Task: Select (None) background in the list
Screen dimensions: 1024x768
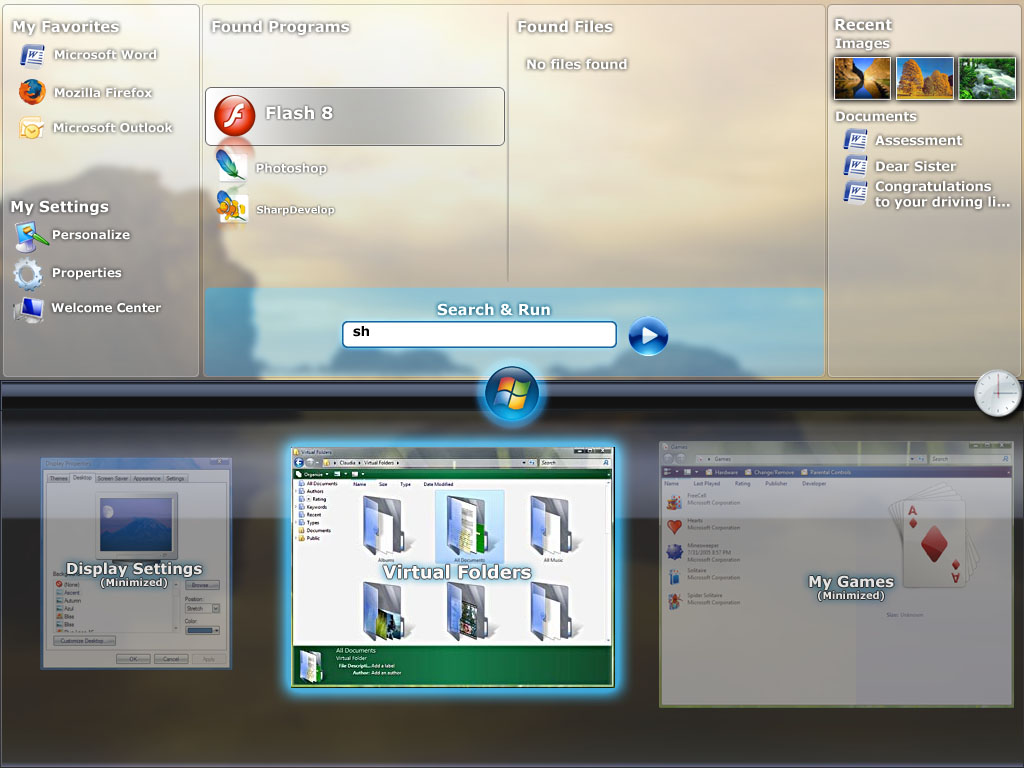Action: (x=68, y=584)
